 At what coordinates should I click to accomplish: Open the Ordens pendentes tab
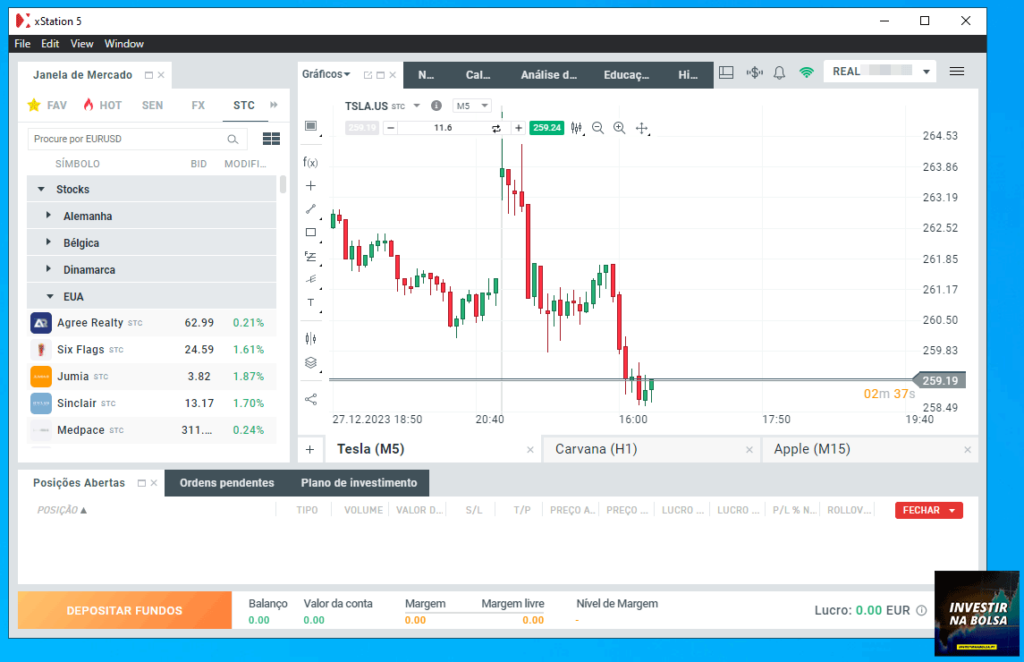pos(227,483)
